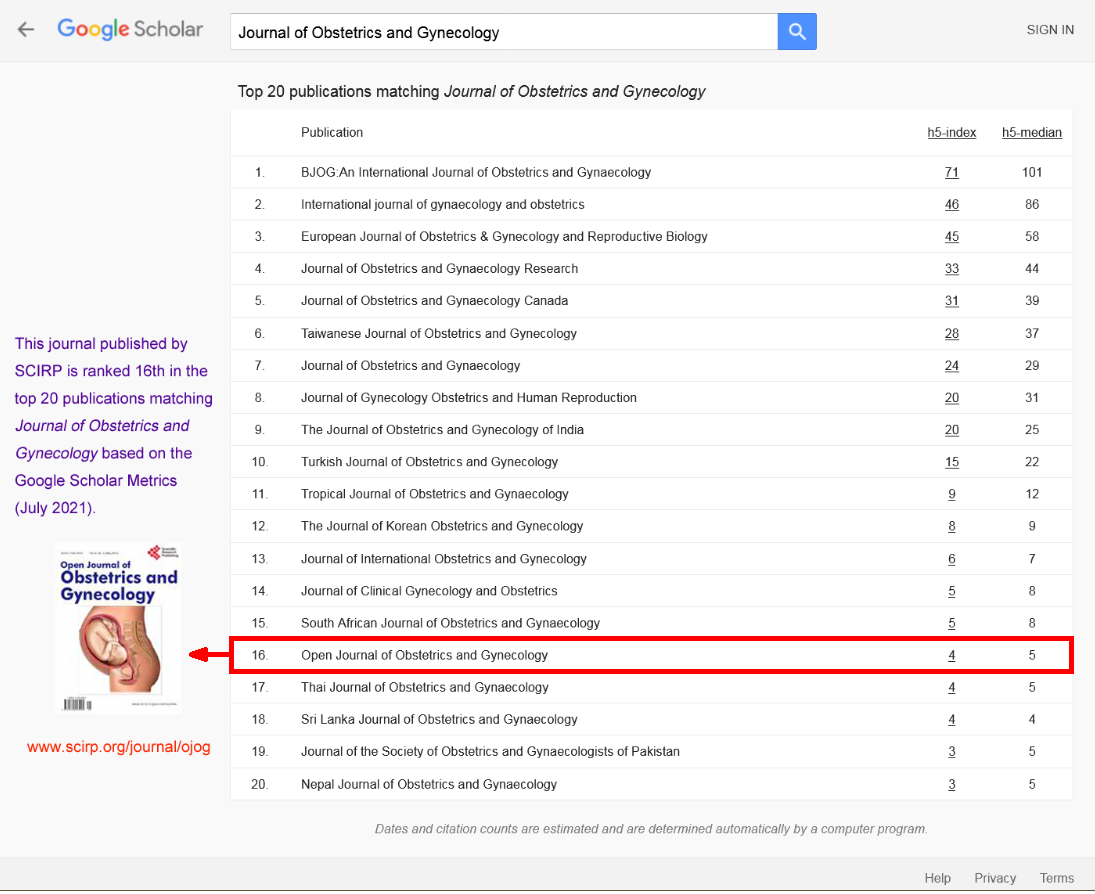Sort by the h5-index column header
Viewport: 1095px width, 894px height.
[951, 132]
